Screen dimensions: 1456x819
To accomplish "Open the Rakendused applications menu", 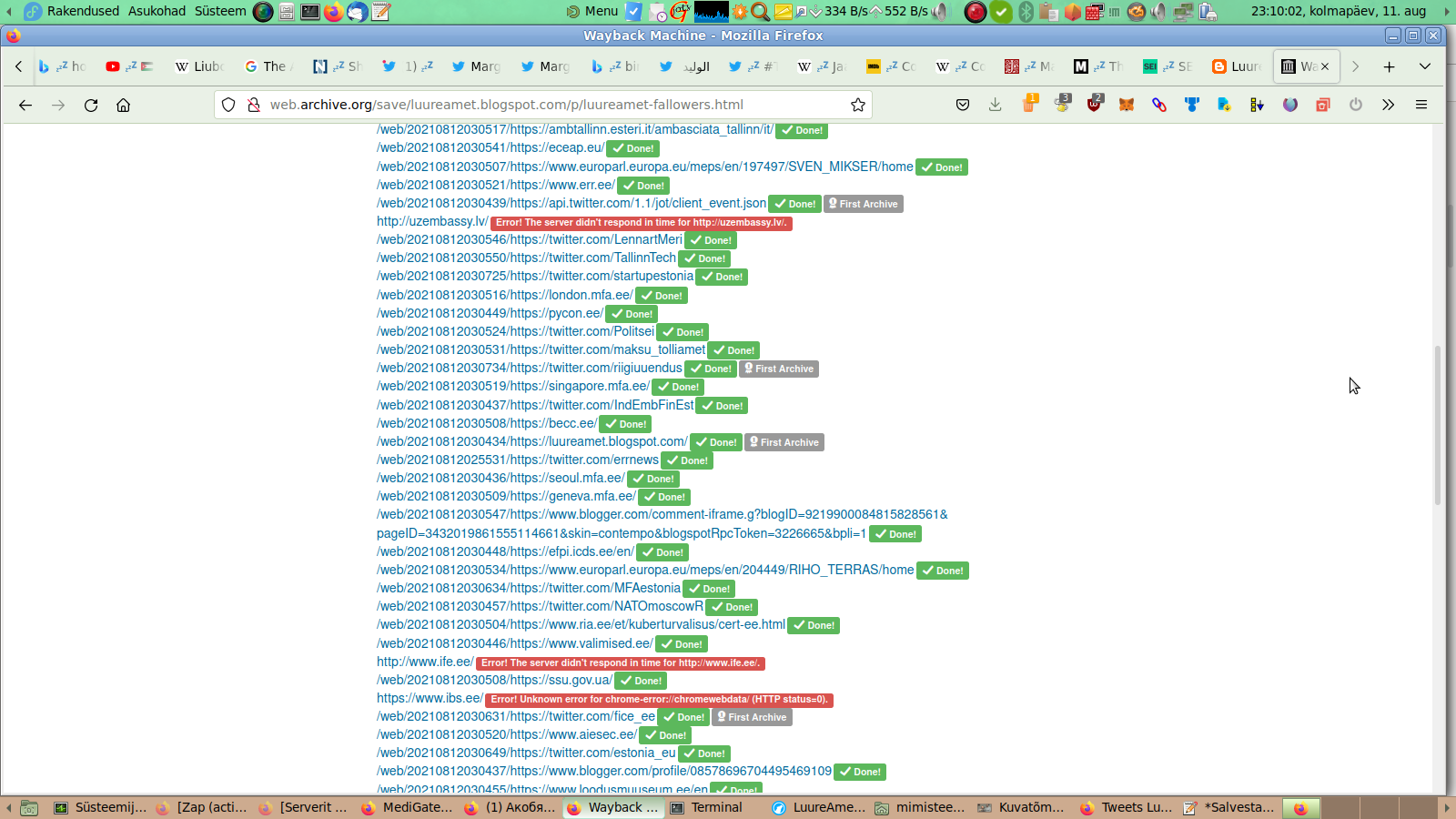I will [x=82, y=11].
